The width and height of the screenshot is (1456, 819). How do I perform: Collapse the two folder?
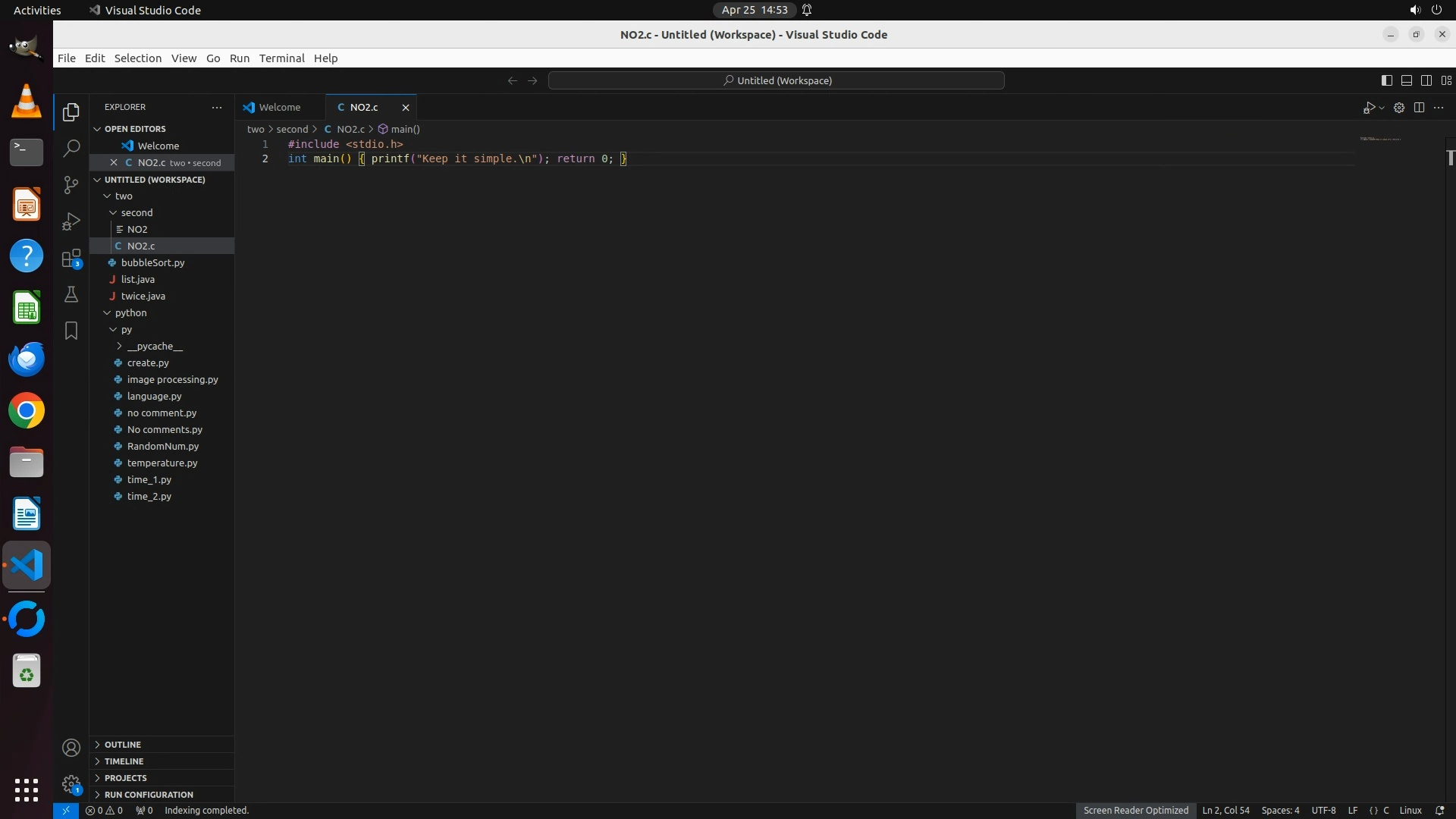click(x=162, y=196)
